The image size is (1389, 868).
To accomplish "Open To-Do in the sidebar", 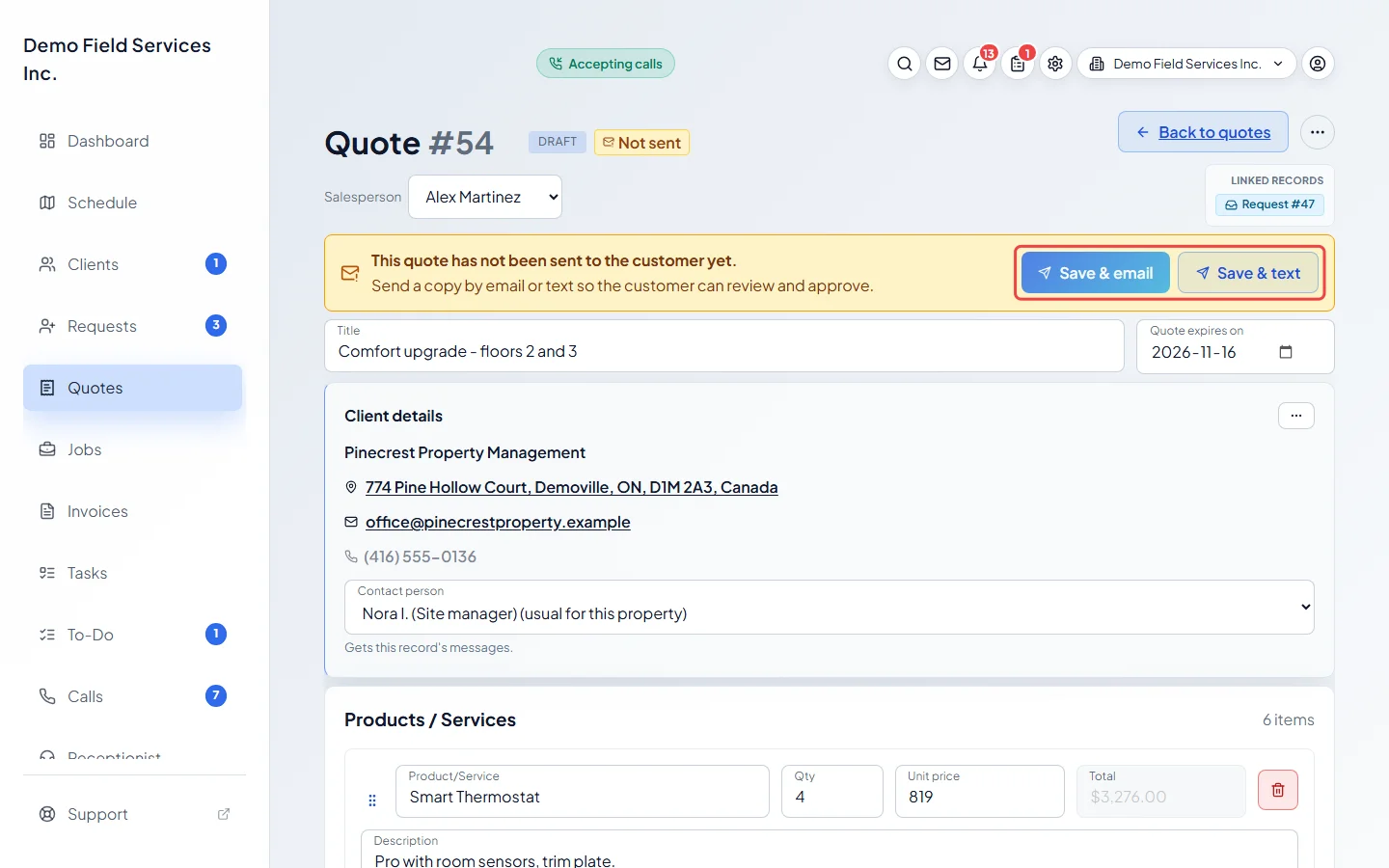I will [133, 635].
